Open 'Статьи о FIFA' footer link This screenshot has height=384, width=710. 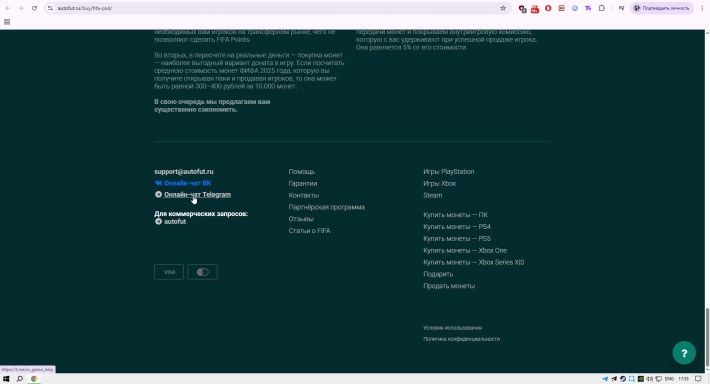(309, 230)
